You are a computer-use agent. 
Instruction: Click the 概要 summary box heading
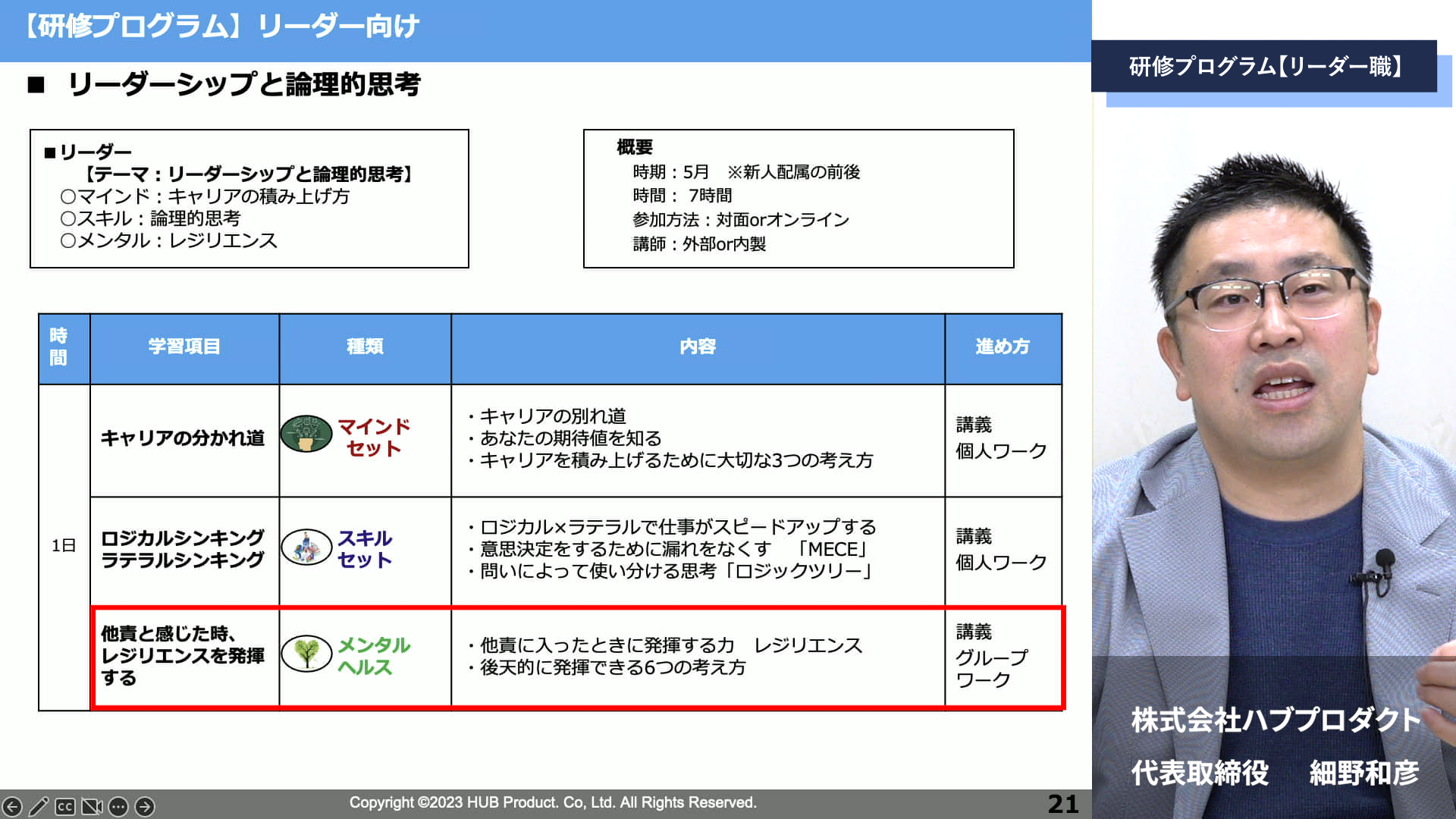[635, 147]
